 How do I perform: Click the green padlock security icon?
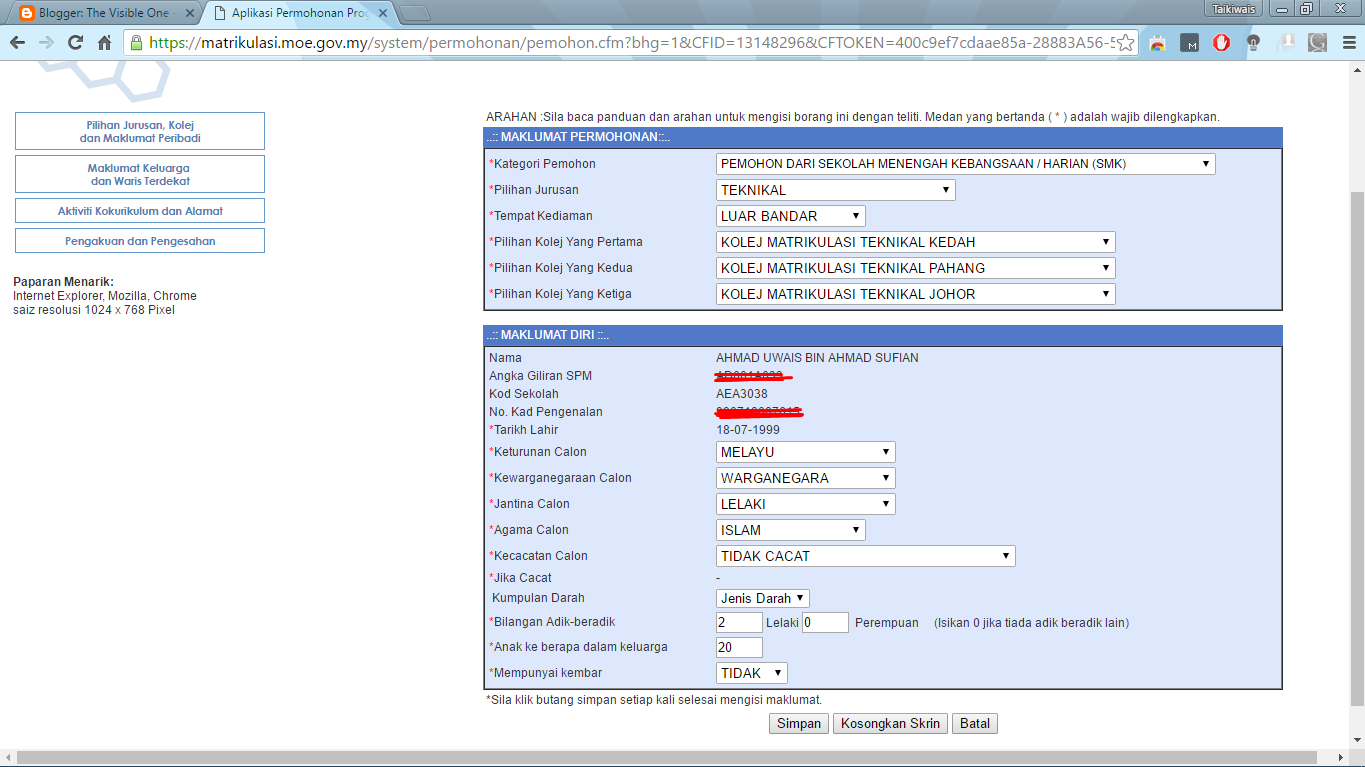tap(137, 43)
